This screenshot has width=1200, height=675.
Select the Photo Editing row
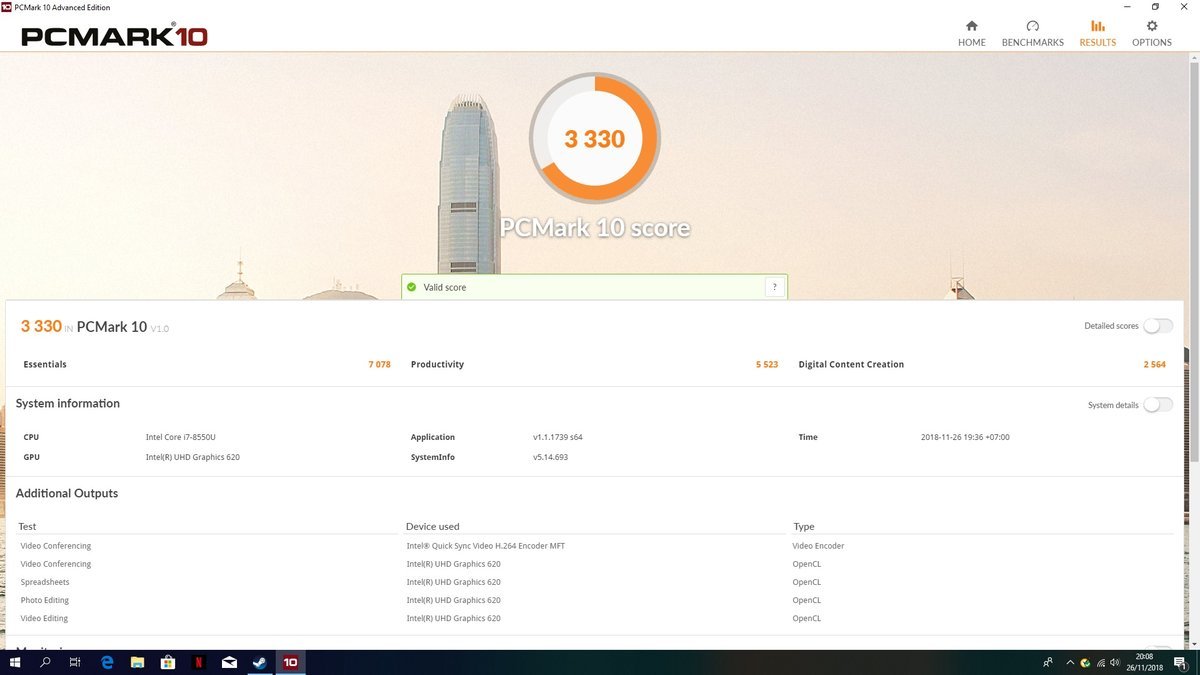click(595, 600)
